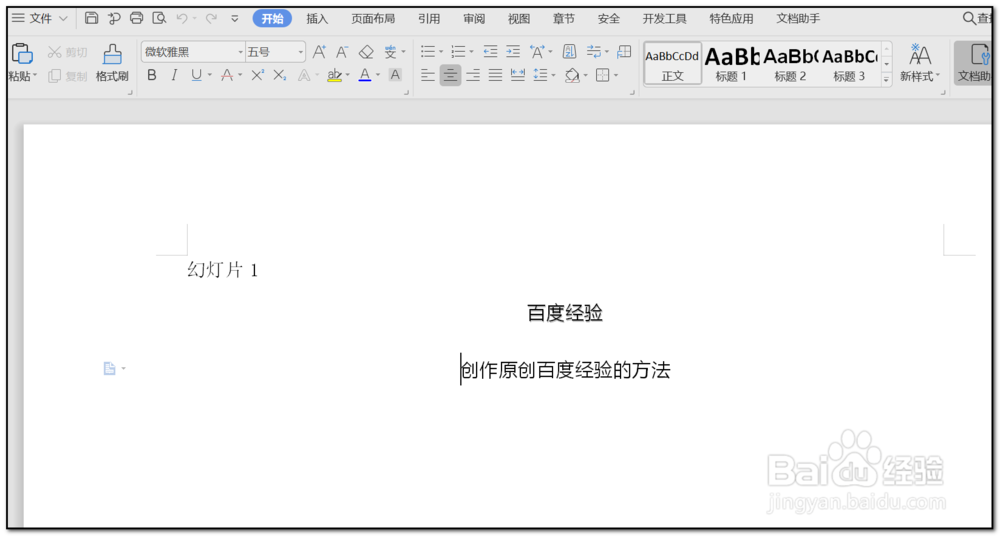This screenshot has height=536, width=1000.
Task: Open the 文件 menu
Action: [x=40, y=19]
